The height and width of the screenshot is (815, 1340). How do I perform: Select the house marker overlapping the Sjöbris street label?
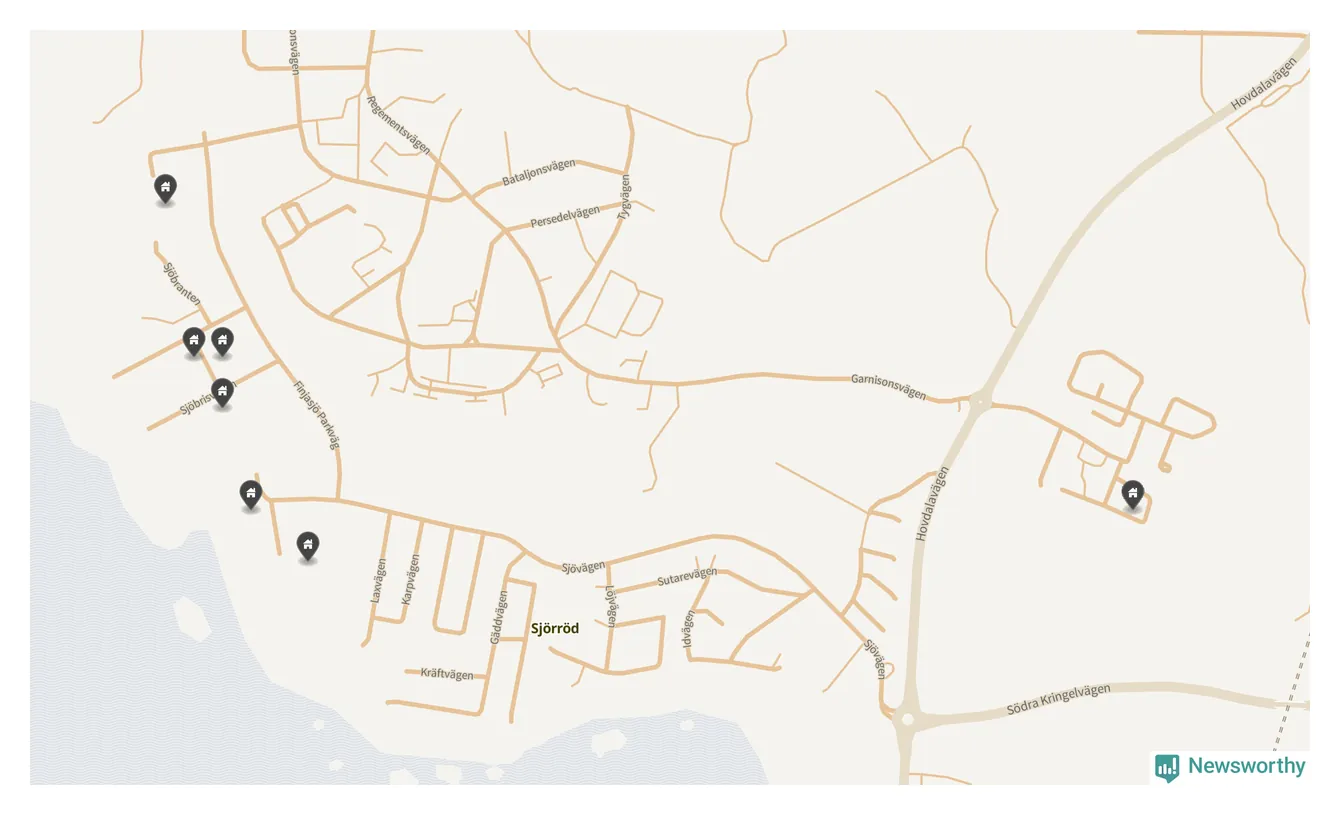[223, 393]
